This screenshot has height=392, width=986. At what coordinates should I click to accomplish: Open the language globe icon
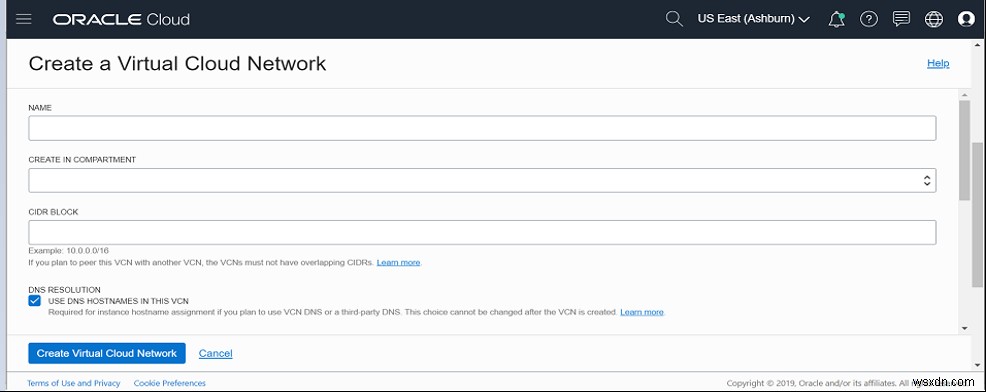coord(934,20)
